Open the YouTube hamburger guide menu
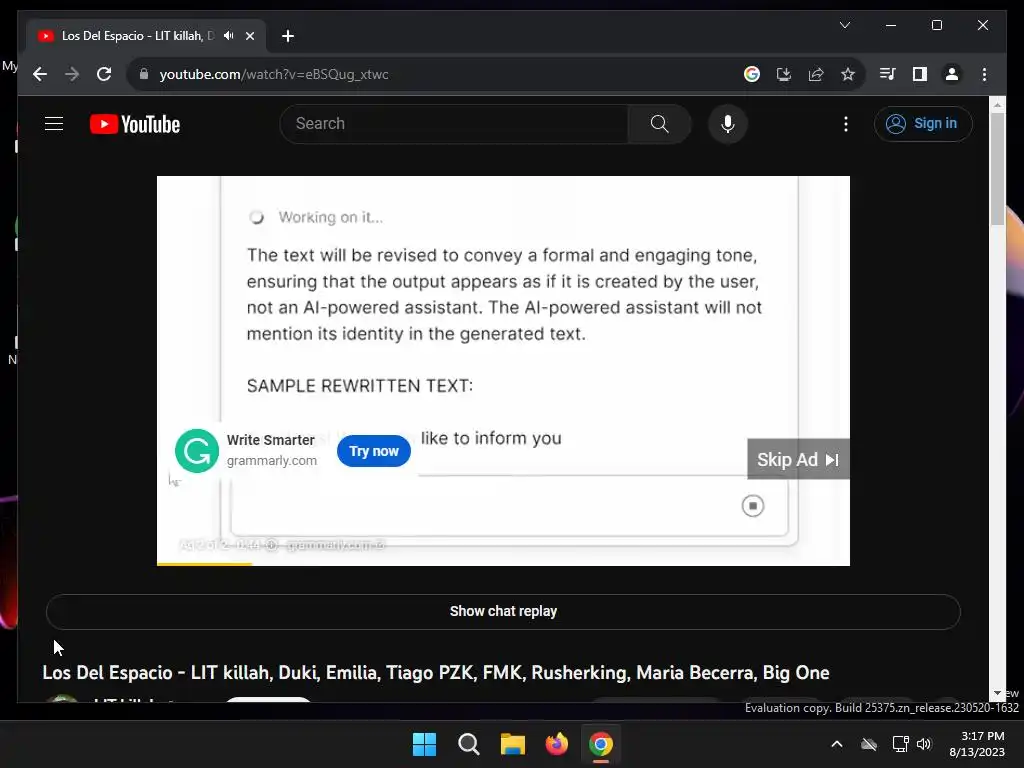 click(54, 123)
